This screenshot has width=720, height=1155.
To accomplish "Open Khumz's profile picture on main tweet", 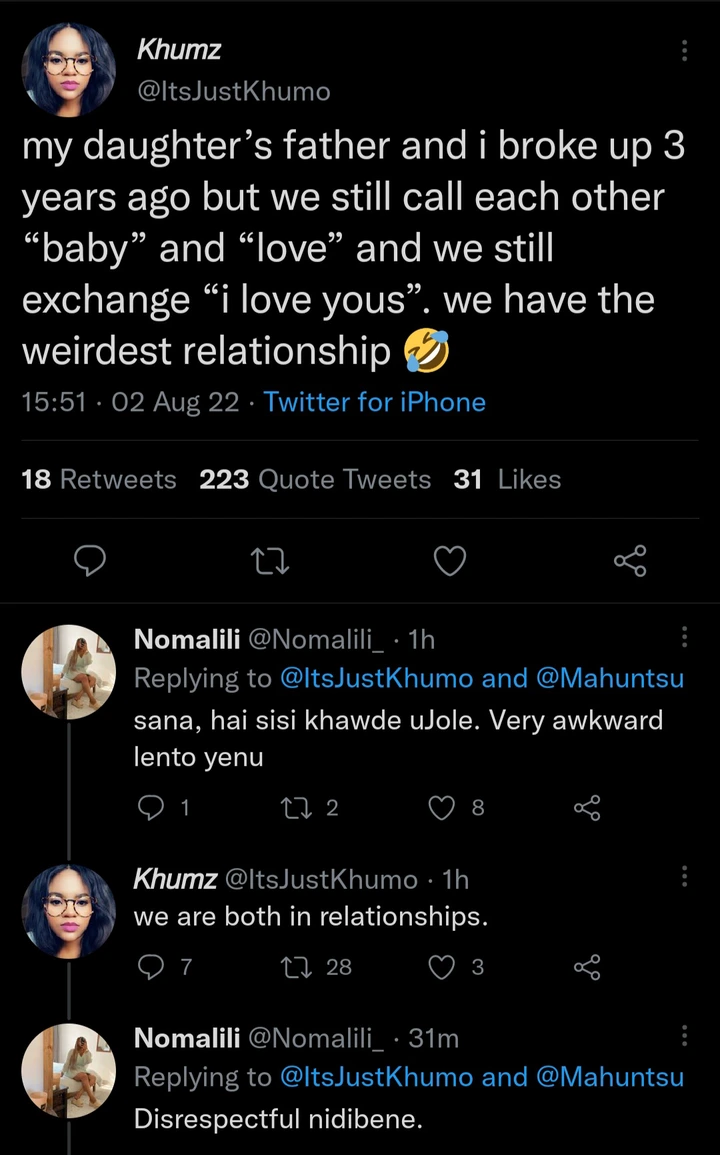I will click(69, 71).
